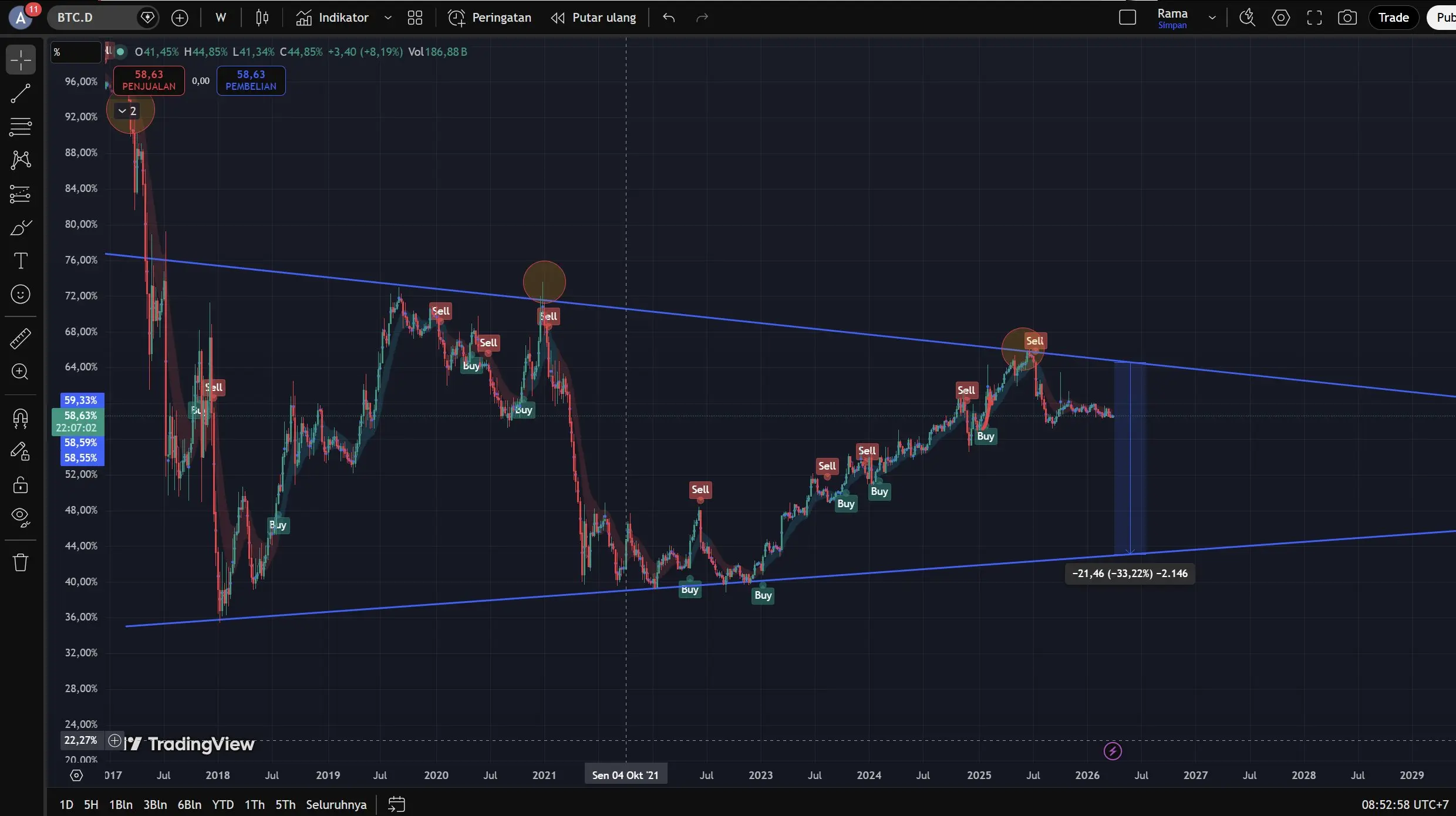Expand the Indikator favorites dropdown arrow
This screenshot has height=816, width=1456.
pos(387,18)
